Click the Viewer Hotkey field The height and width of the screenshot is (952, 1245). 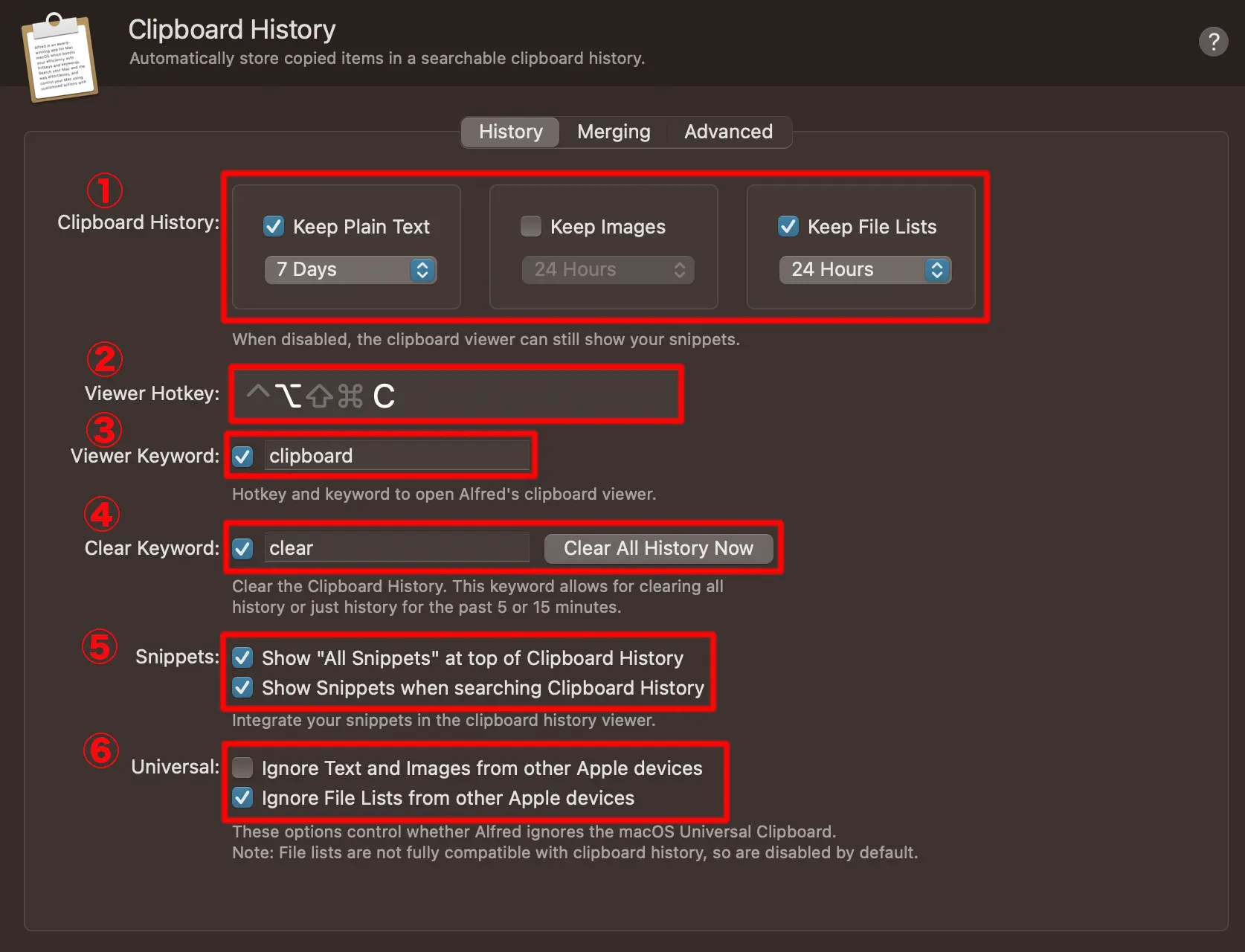tap(456, 395)
